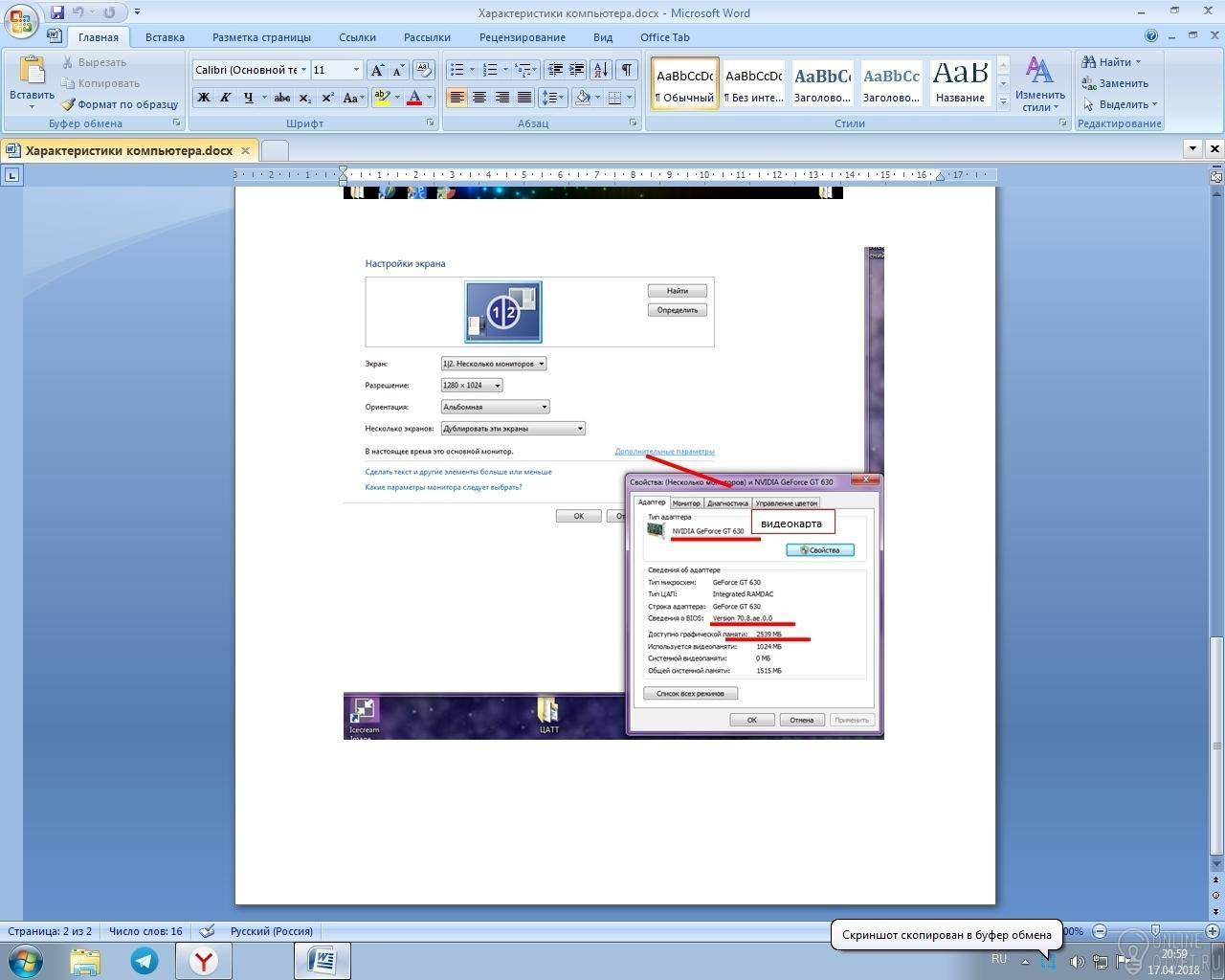Viewport: 1225px width, 980px height.
Task: Sort text with the A-Я sort icon
Action: (601, 70)
